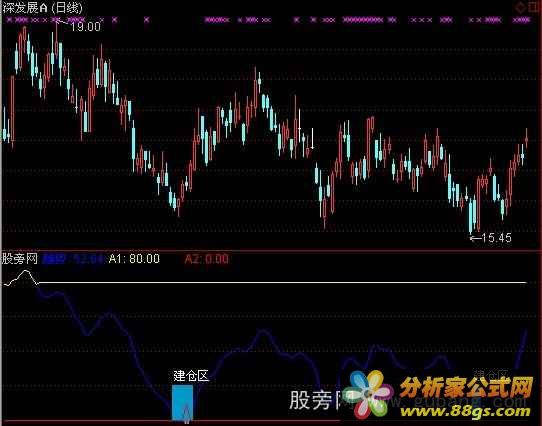Click the white 建仓区 text label

(191, 376)
